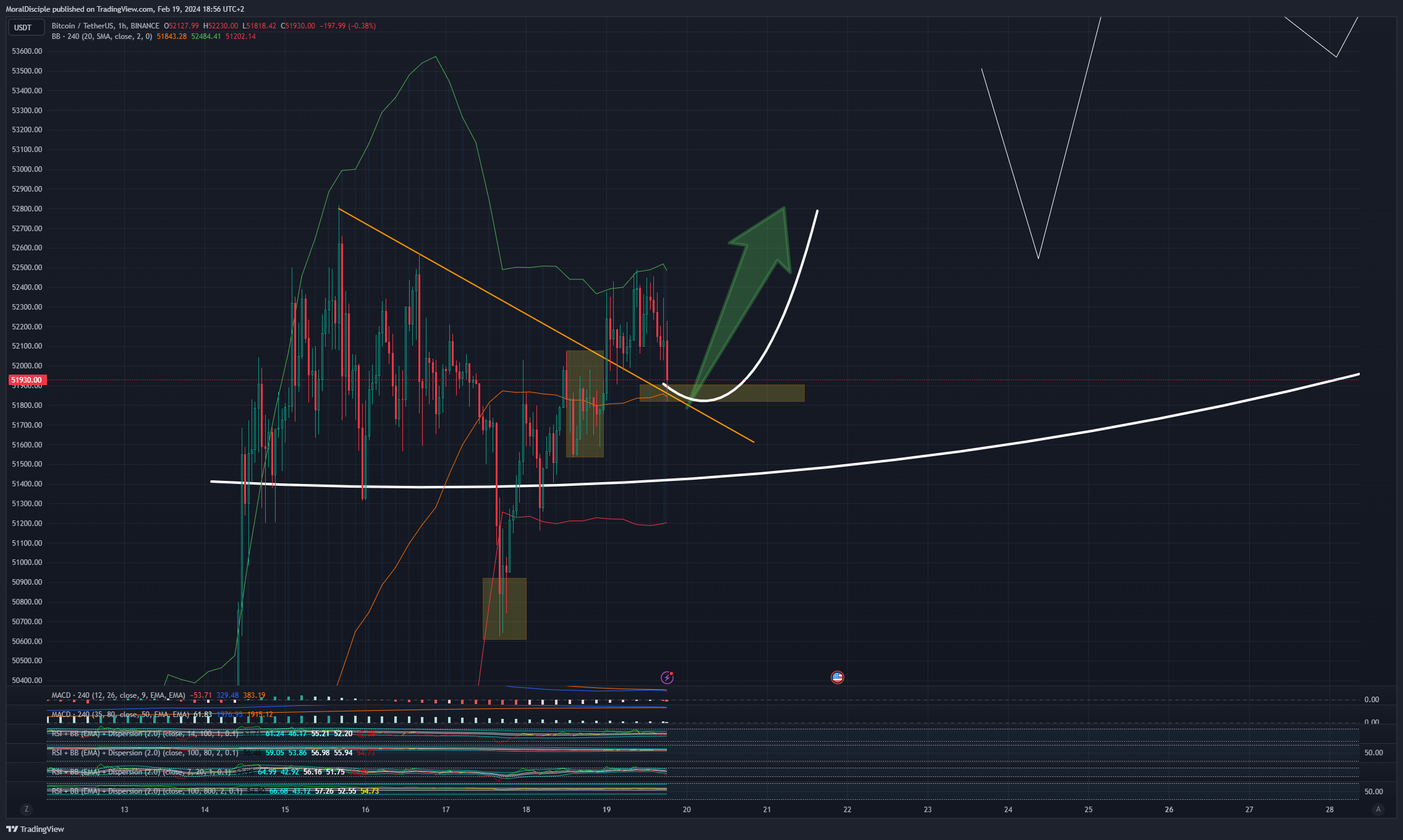Select RSI + BB legend with close, 100, 80
The width and height of the screenshot is (1403, 840).
(145, 753)
